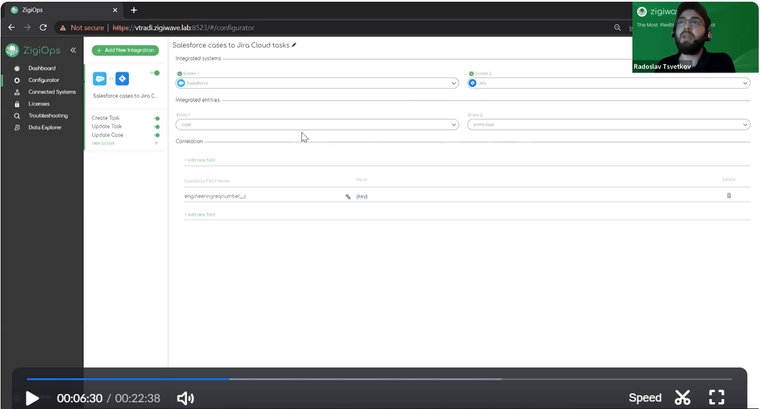Click the Connected Systems sidebar icon

(x=17, y=92)
